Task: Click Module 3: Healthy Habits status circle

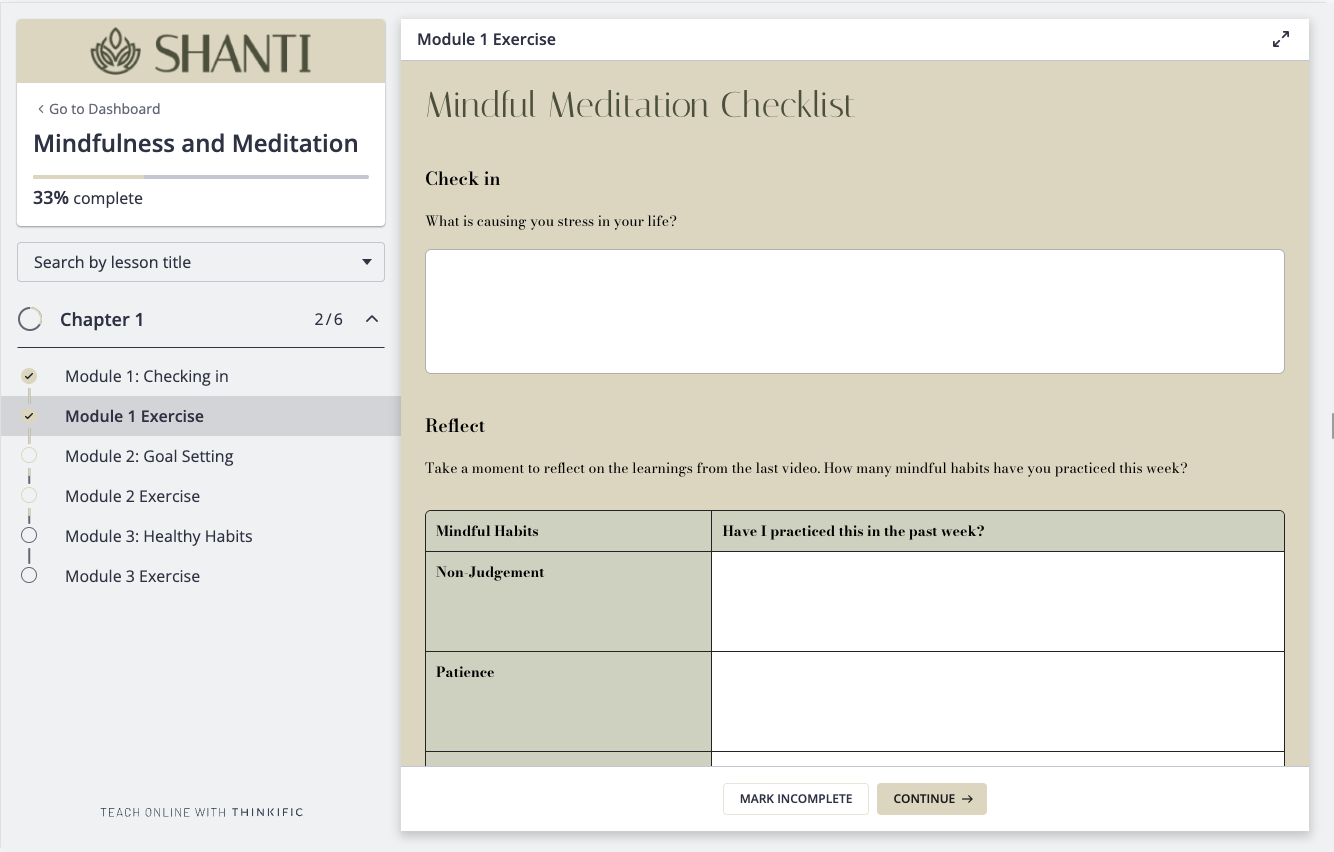Action: (x=30, y=536)
